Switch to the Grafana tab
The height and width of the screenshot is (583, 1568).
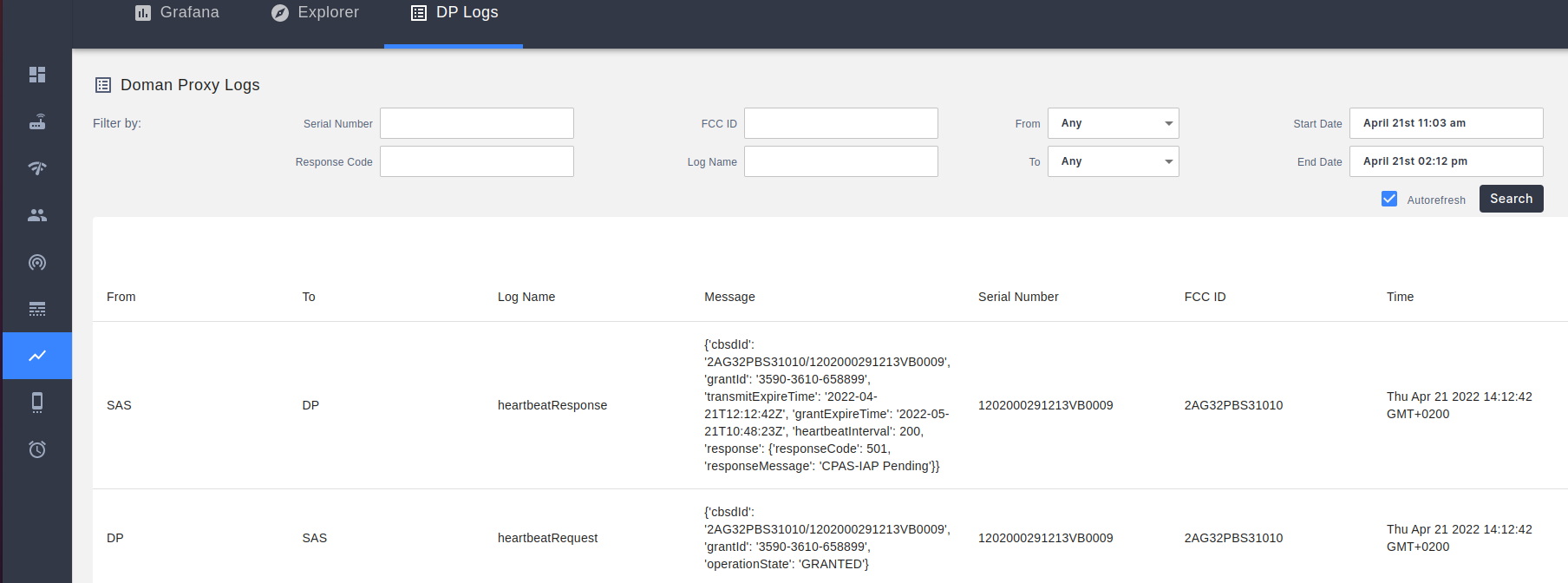pos(178,13)
